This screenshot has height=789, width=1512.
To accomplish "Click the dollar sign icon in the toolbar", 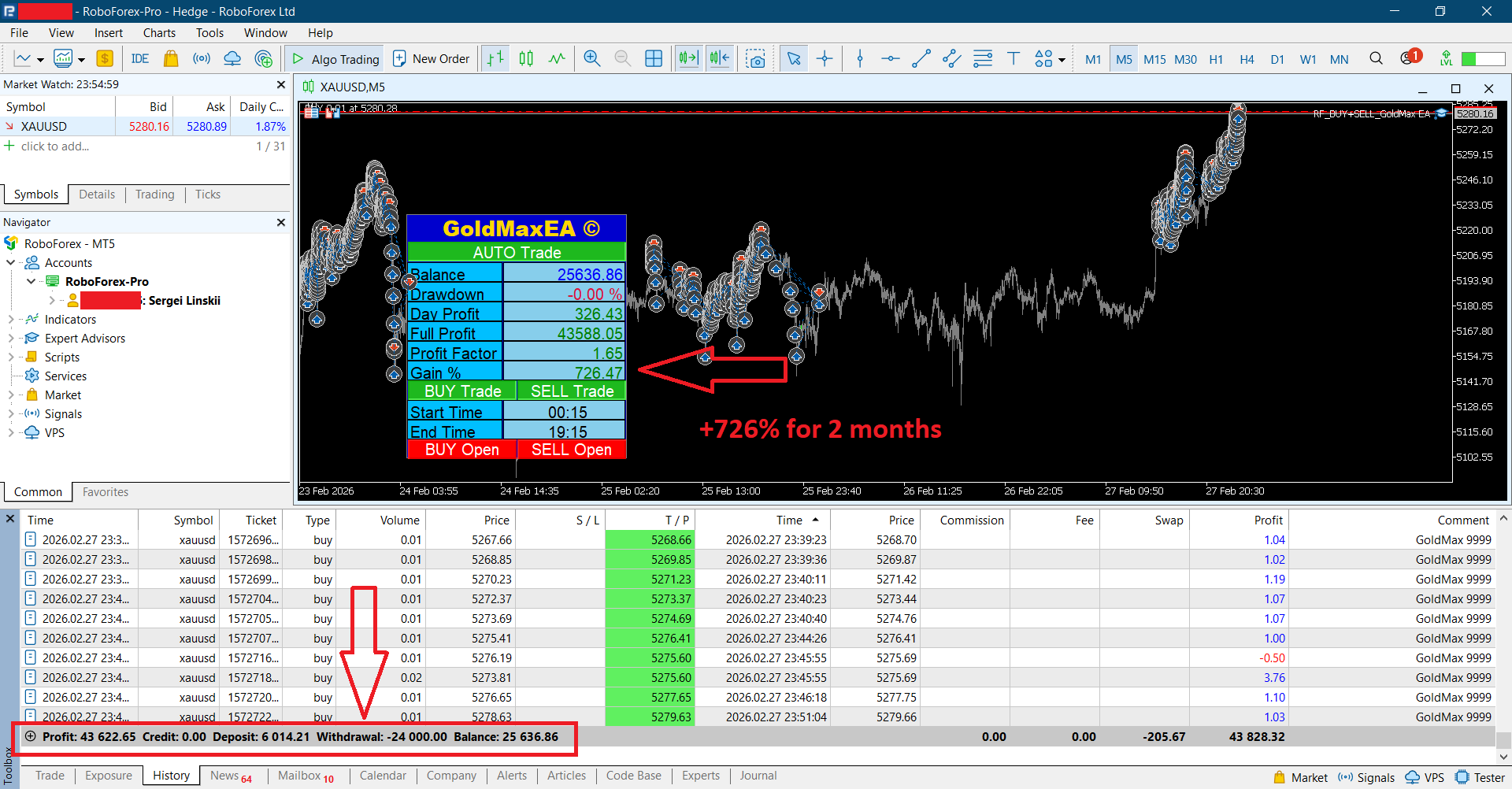I will pos(105,59).
